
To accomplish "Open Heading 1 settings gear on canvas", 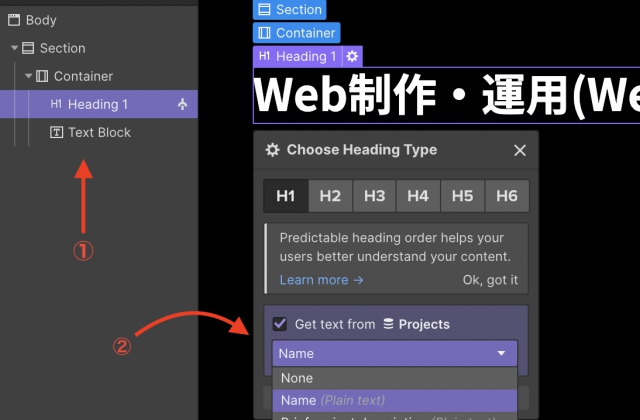I will (x=352, y=56).
